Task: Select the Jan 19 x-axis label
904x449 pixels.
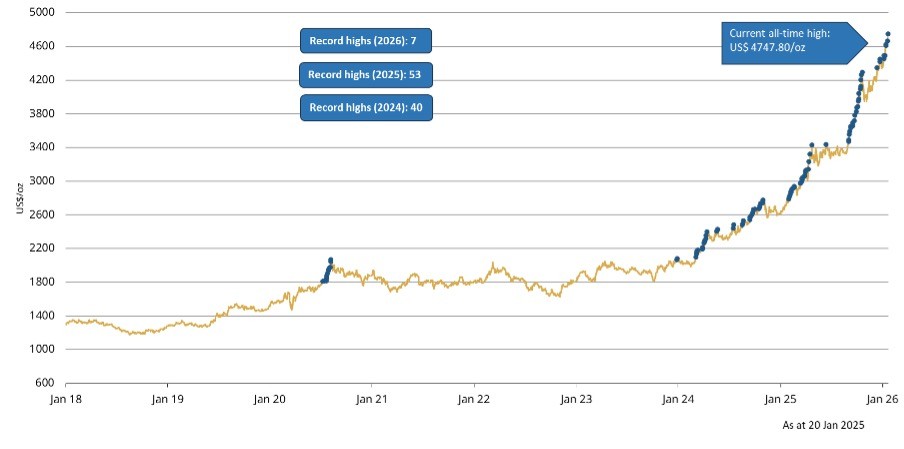Action: point(167,399)
